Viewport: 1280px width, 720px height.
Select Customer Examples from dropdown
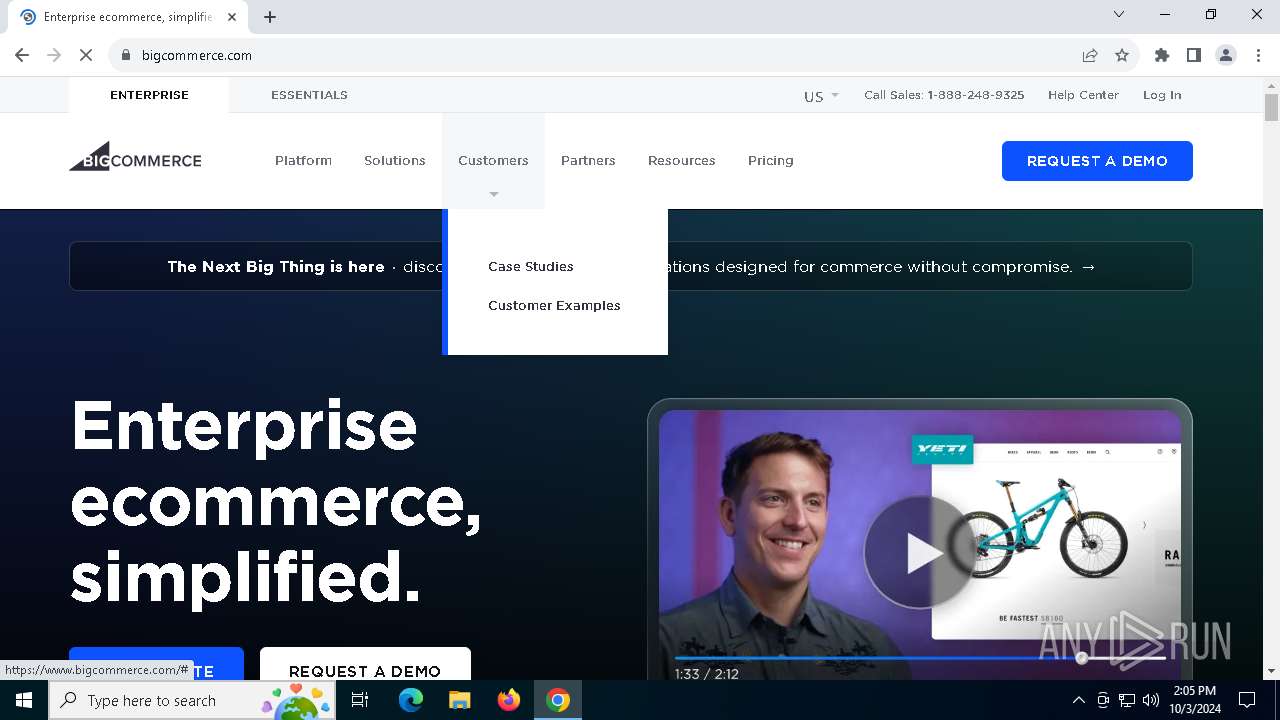pyautogui.click(x=554, y=305)
